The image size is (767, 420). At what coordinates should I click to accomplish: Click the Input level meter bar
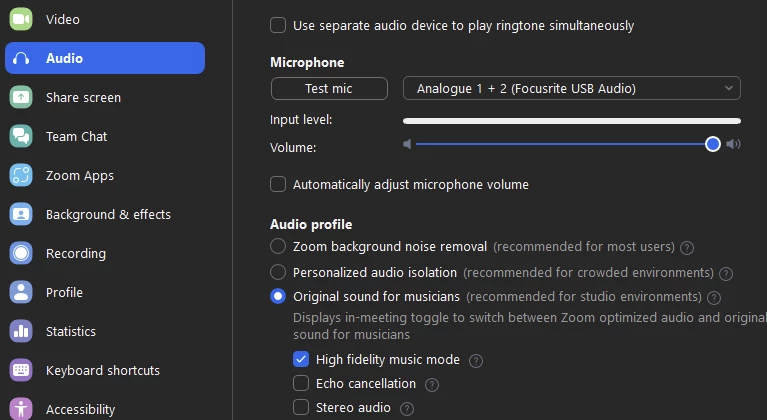[x=571, y=121]
